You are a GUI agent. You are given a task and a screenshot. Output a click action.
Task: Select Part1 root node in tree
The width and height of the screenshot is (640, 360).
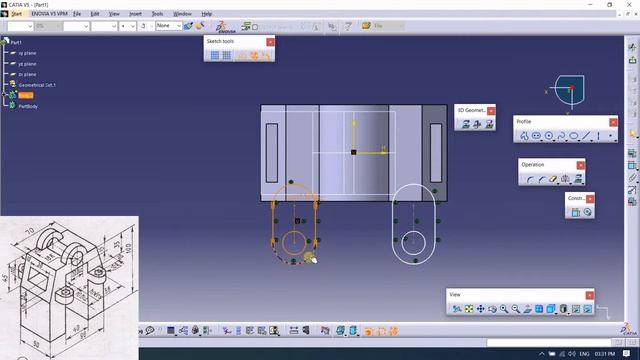pos(16,42)
